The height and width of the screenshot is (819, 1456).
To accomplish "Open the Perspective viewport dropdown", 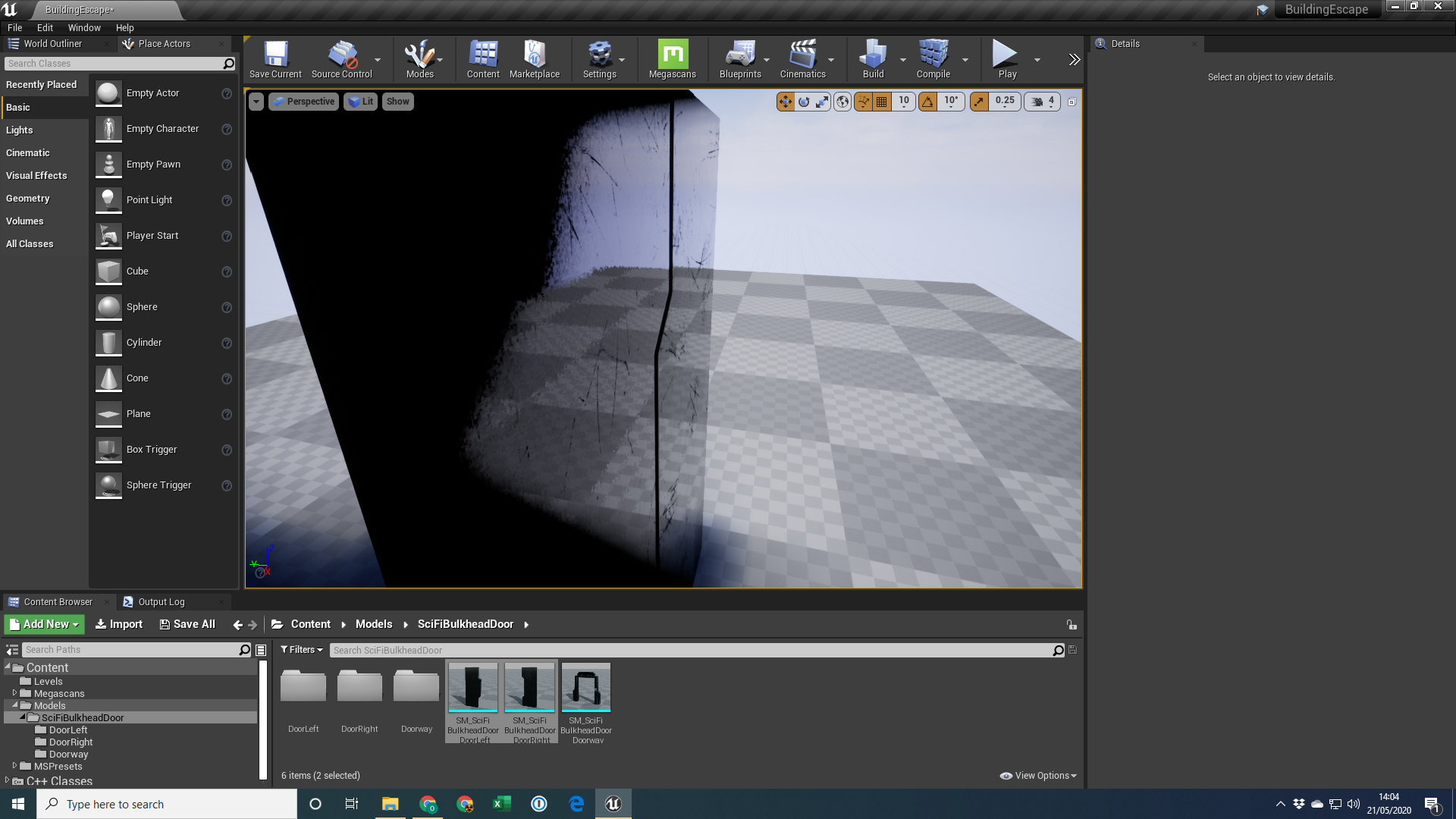I will pos(303,101).
